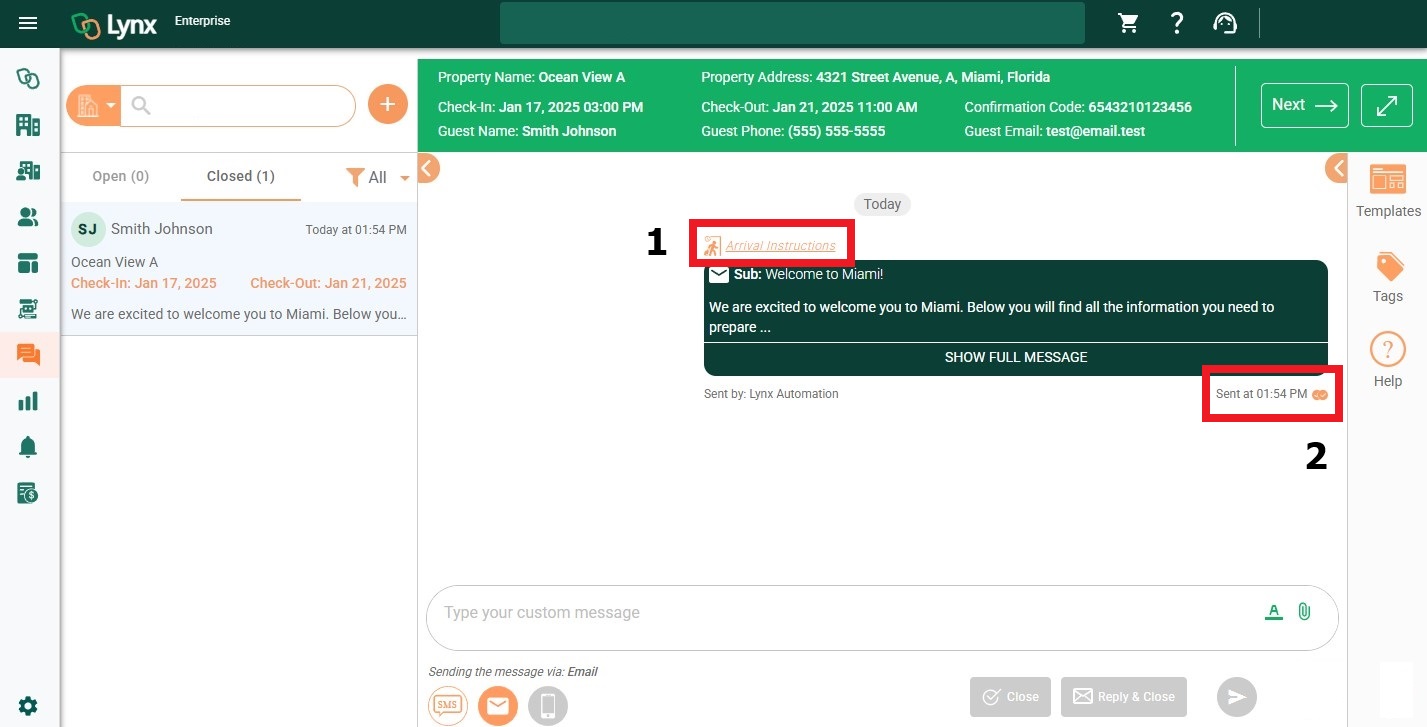Viewport: 1427px width, 727px height.
Task: Select Email as sending channel
Action: (x=498, y=706)
